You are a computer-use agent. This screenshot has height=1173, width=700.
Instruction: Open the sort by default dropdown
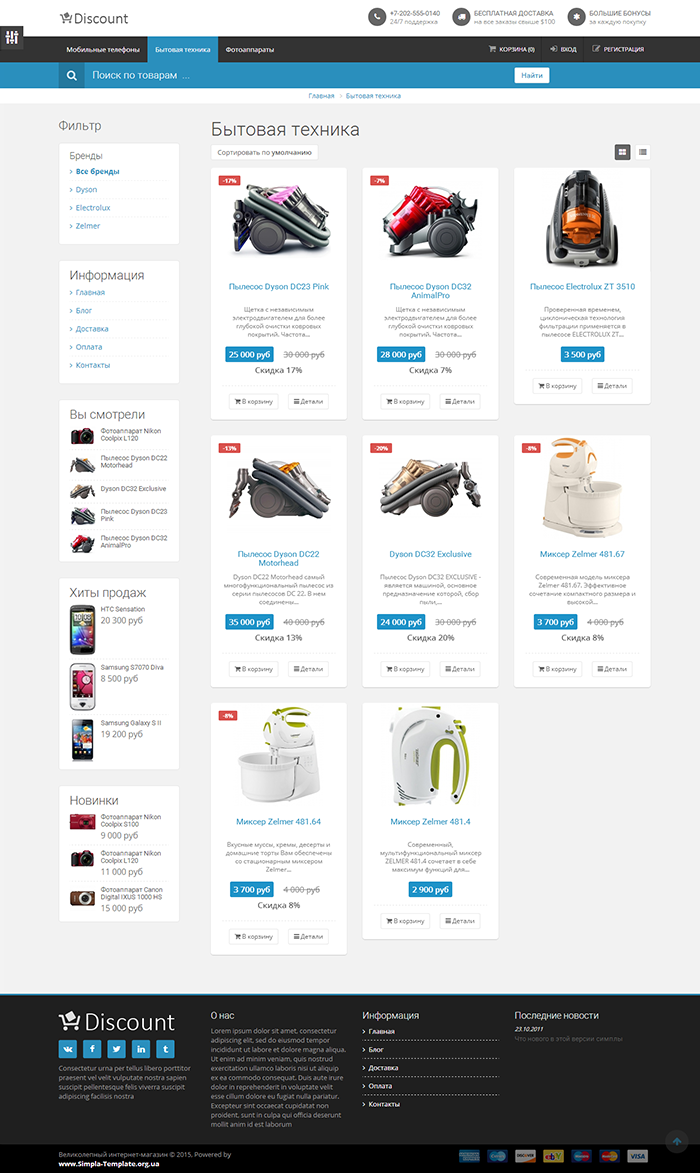pyautogui.click(x=265, y=153)
